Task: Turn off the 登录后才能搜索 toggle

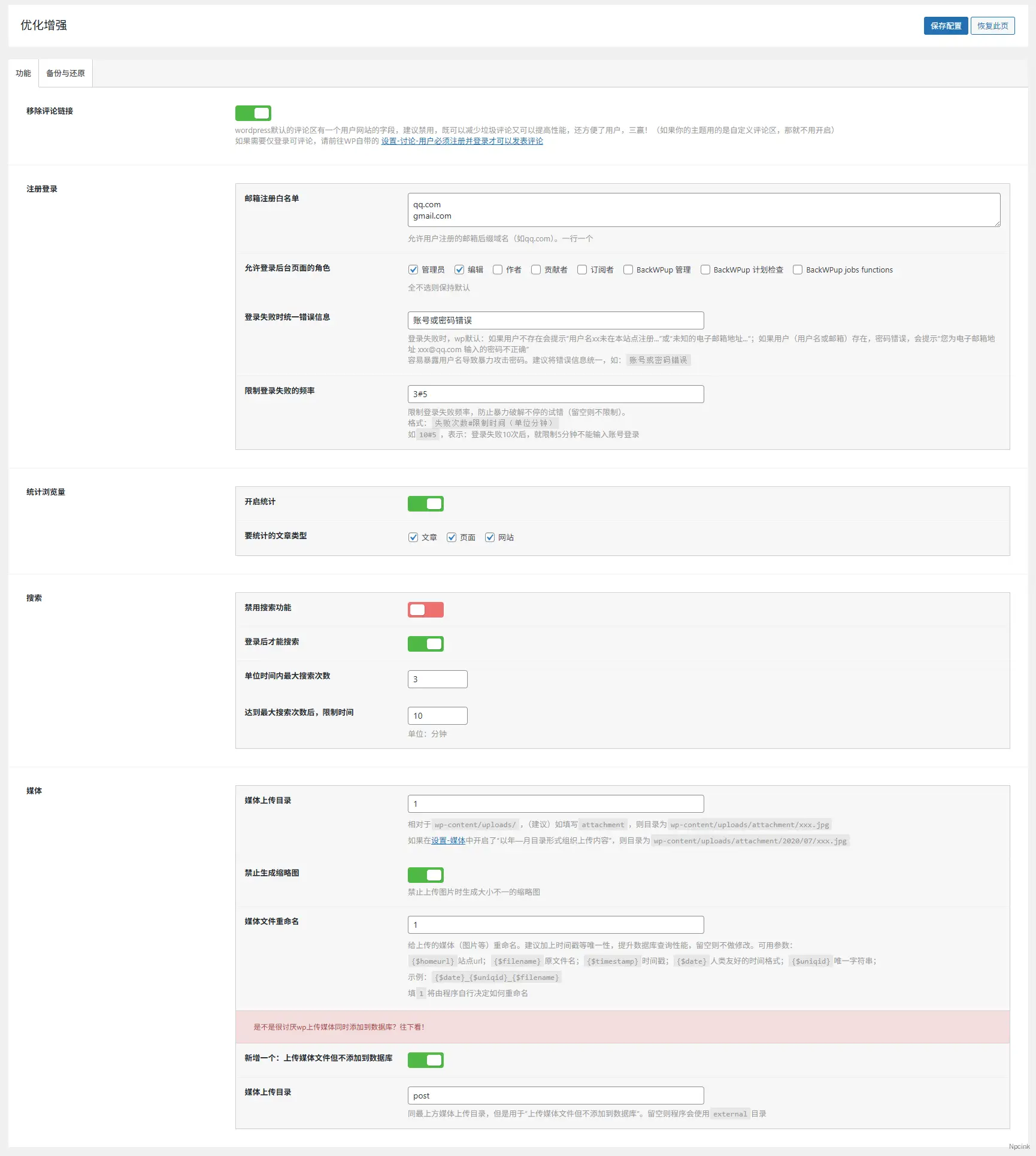Action: (425, 644)
